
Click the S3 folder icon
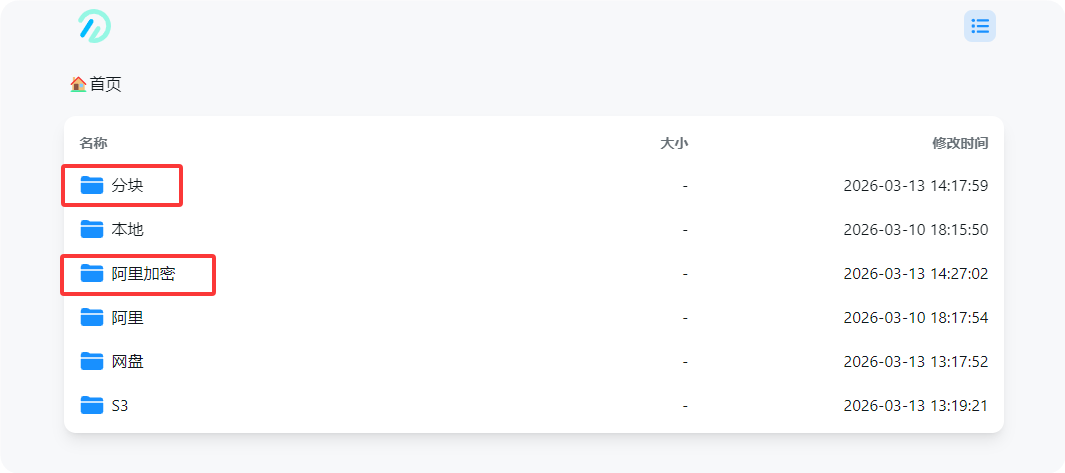click(x=92, y=405)
